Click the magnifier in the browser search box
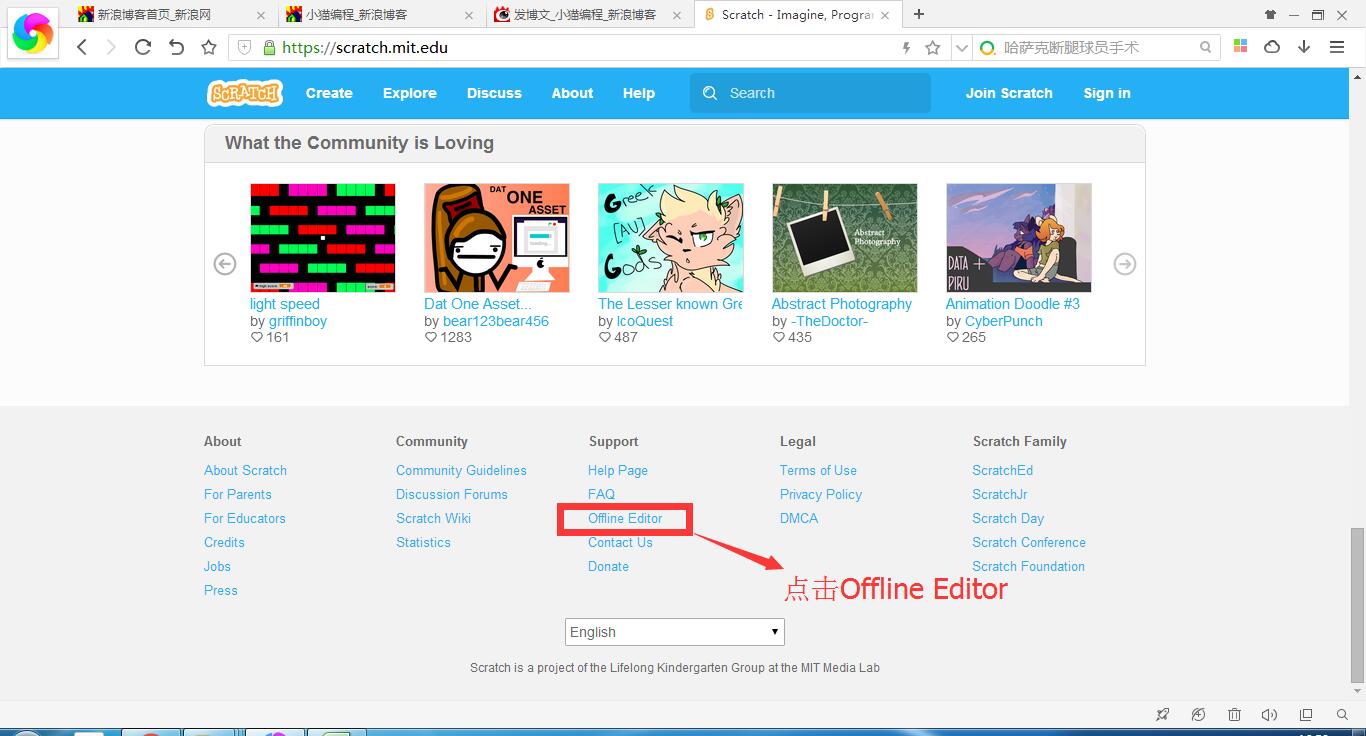1366x736 pixels. (x=1206, y=47)
